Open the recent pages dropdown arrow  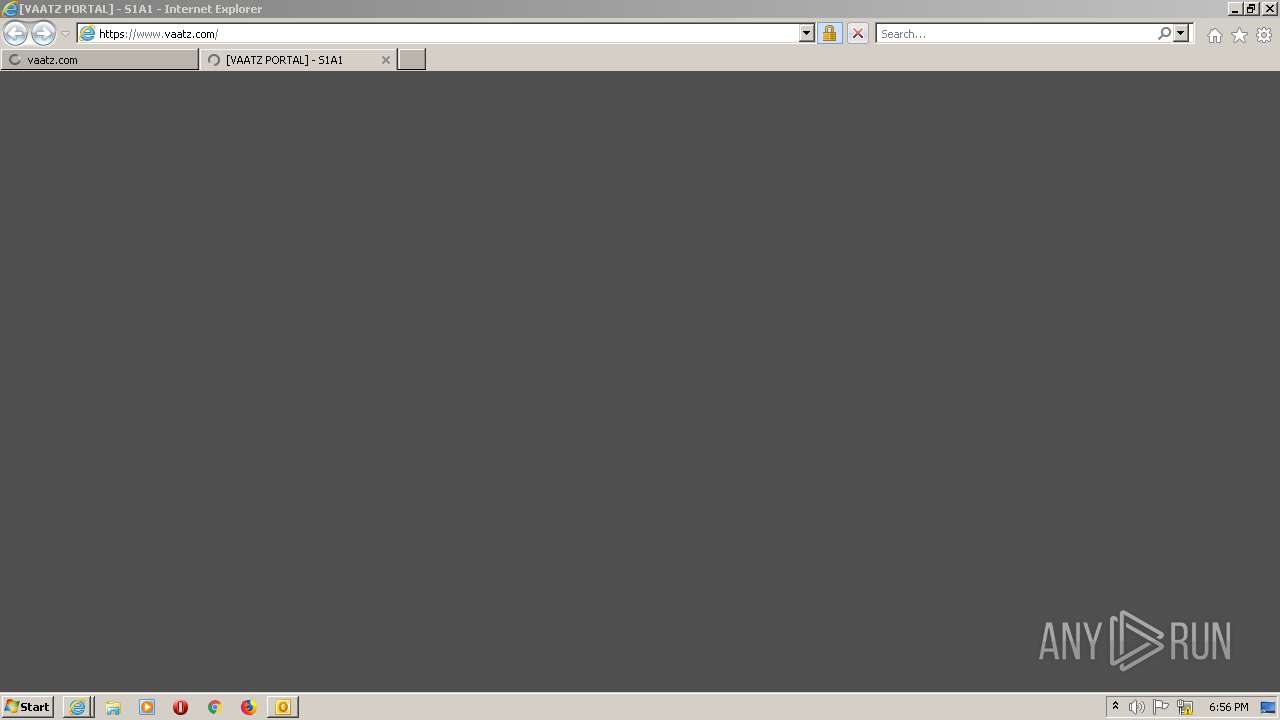(65, 34)
